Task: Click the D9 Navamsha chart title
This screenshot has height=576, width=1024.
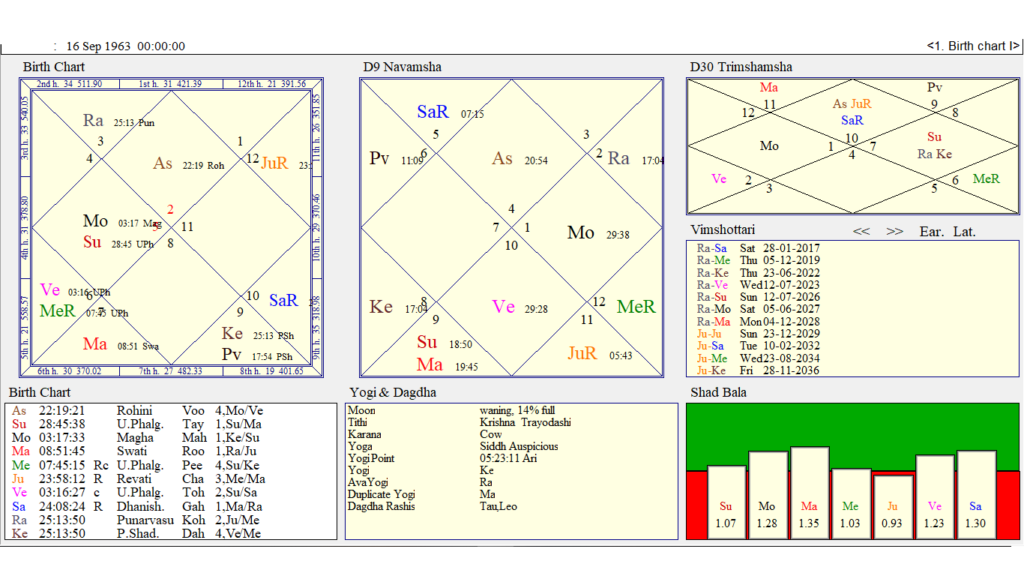Action: [x=402, y=67]
